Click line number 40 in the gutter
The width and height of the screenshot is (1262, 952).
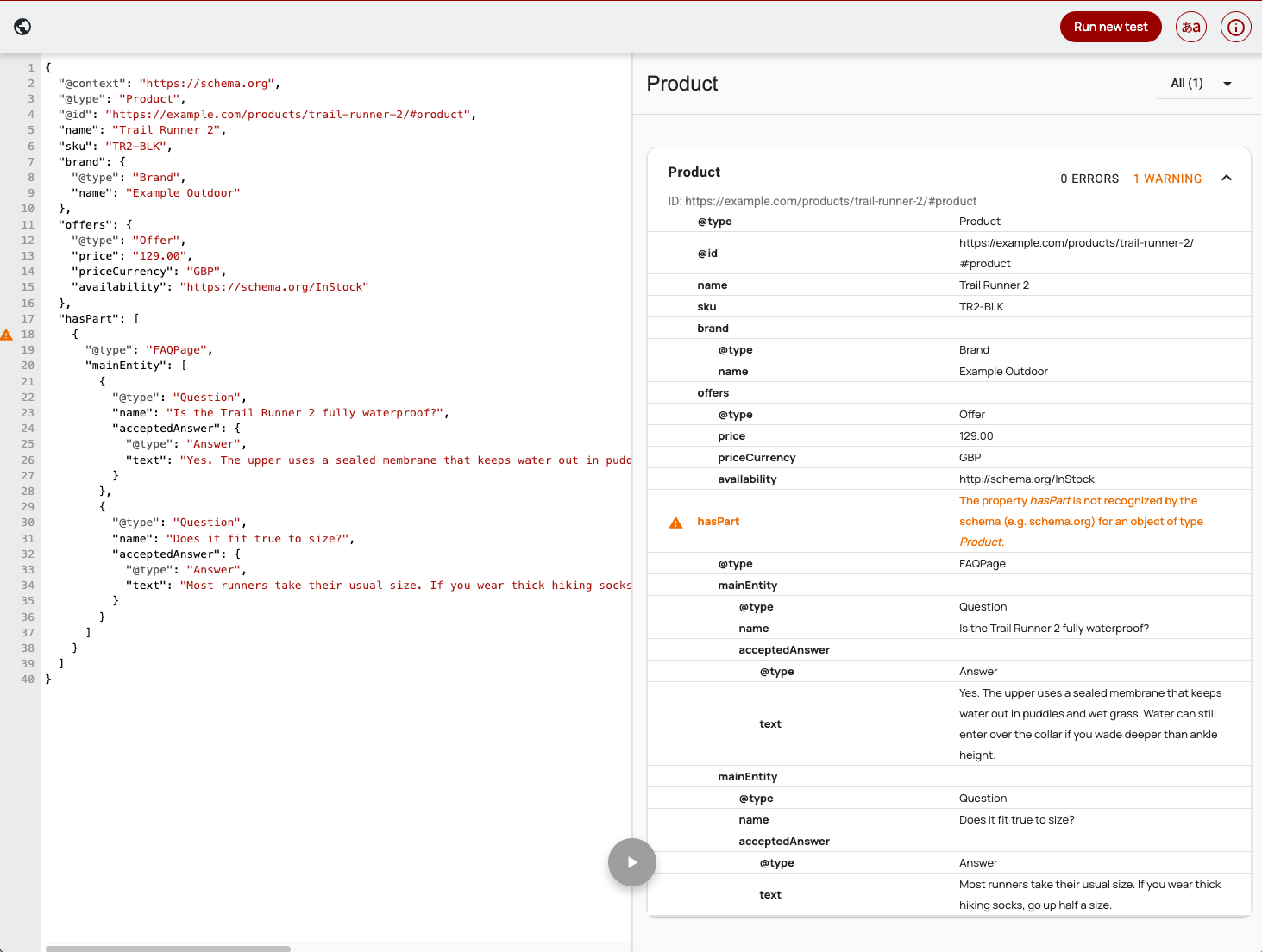[x=28, y=680]
